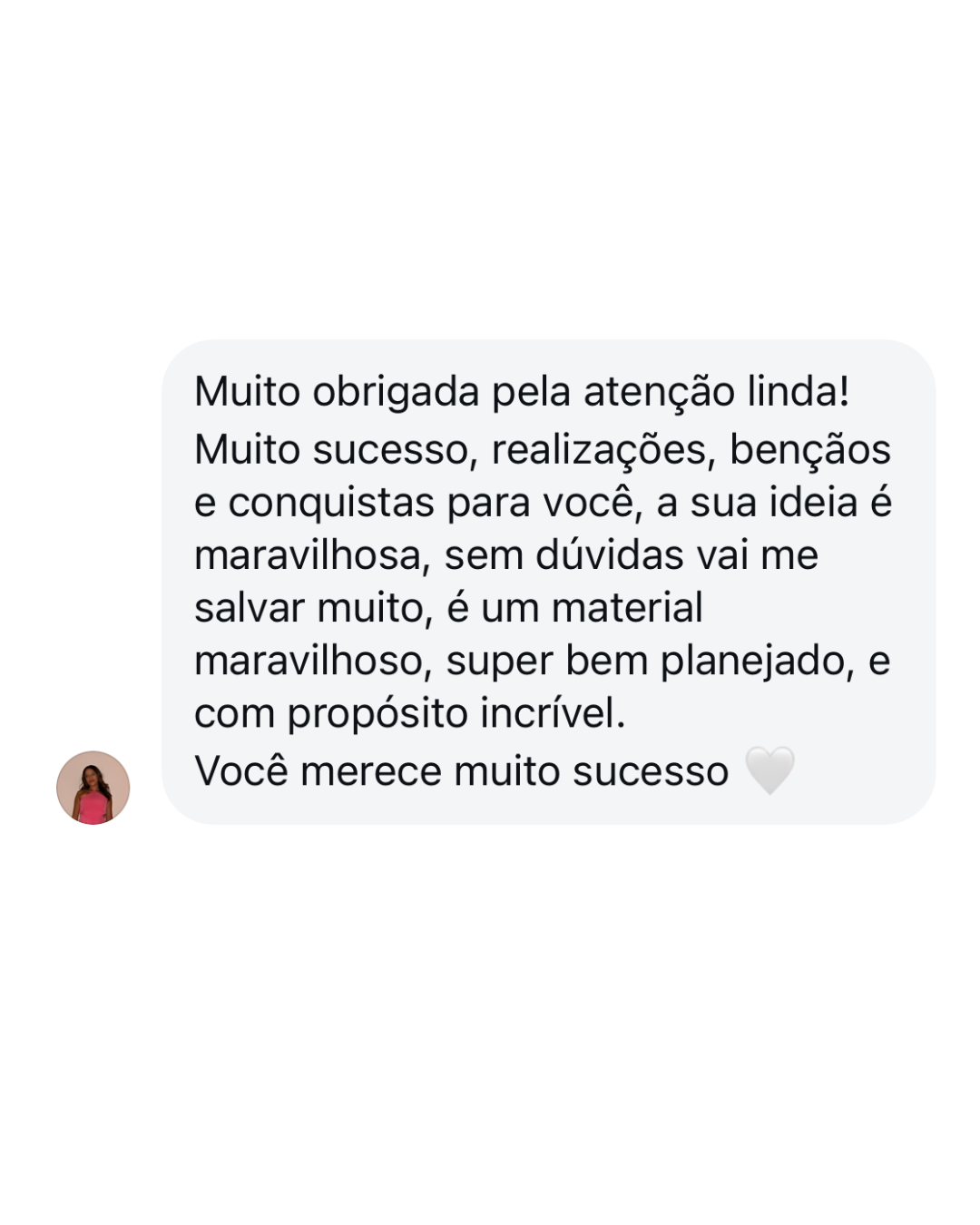This screenshot has width=980, height=1225.
Task: Click the word 'merece' in the last line
Action: [370, 772]
